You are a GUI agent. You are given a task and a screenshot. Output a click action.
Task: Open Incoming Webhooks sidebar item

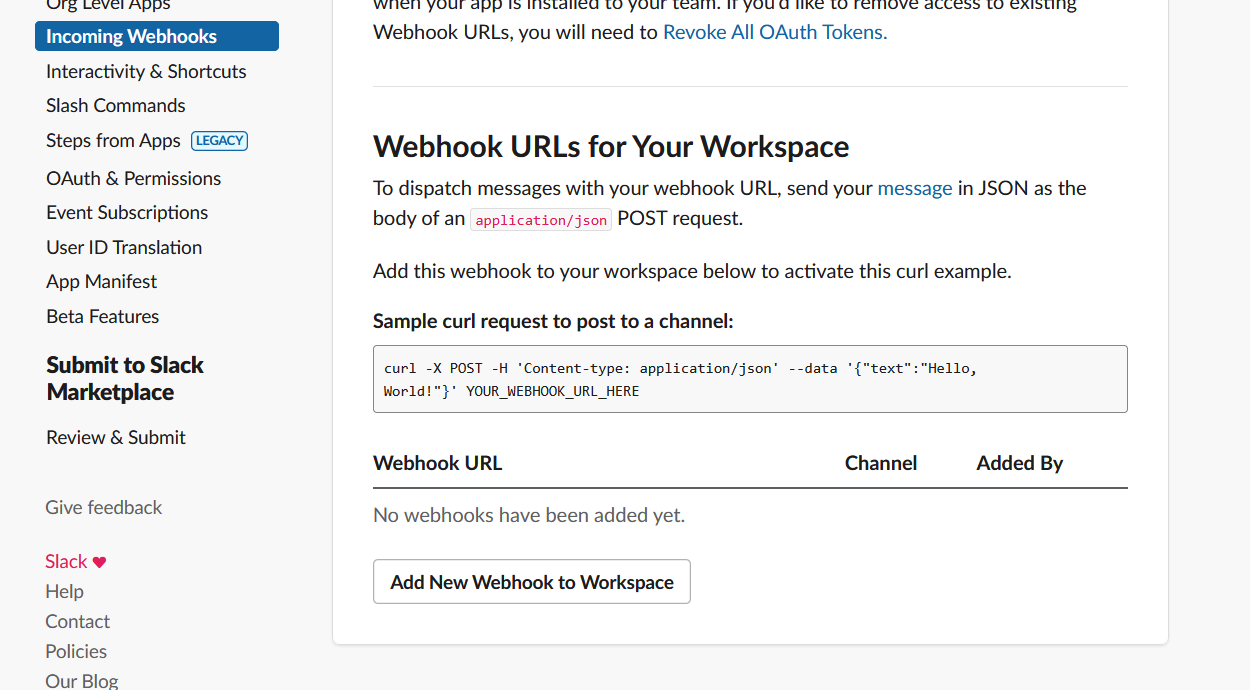[156, 37]
